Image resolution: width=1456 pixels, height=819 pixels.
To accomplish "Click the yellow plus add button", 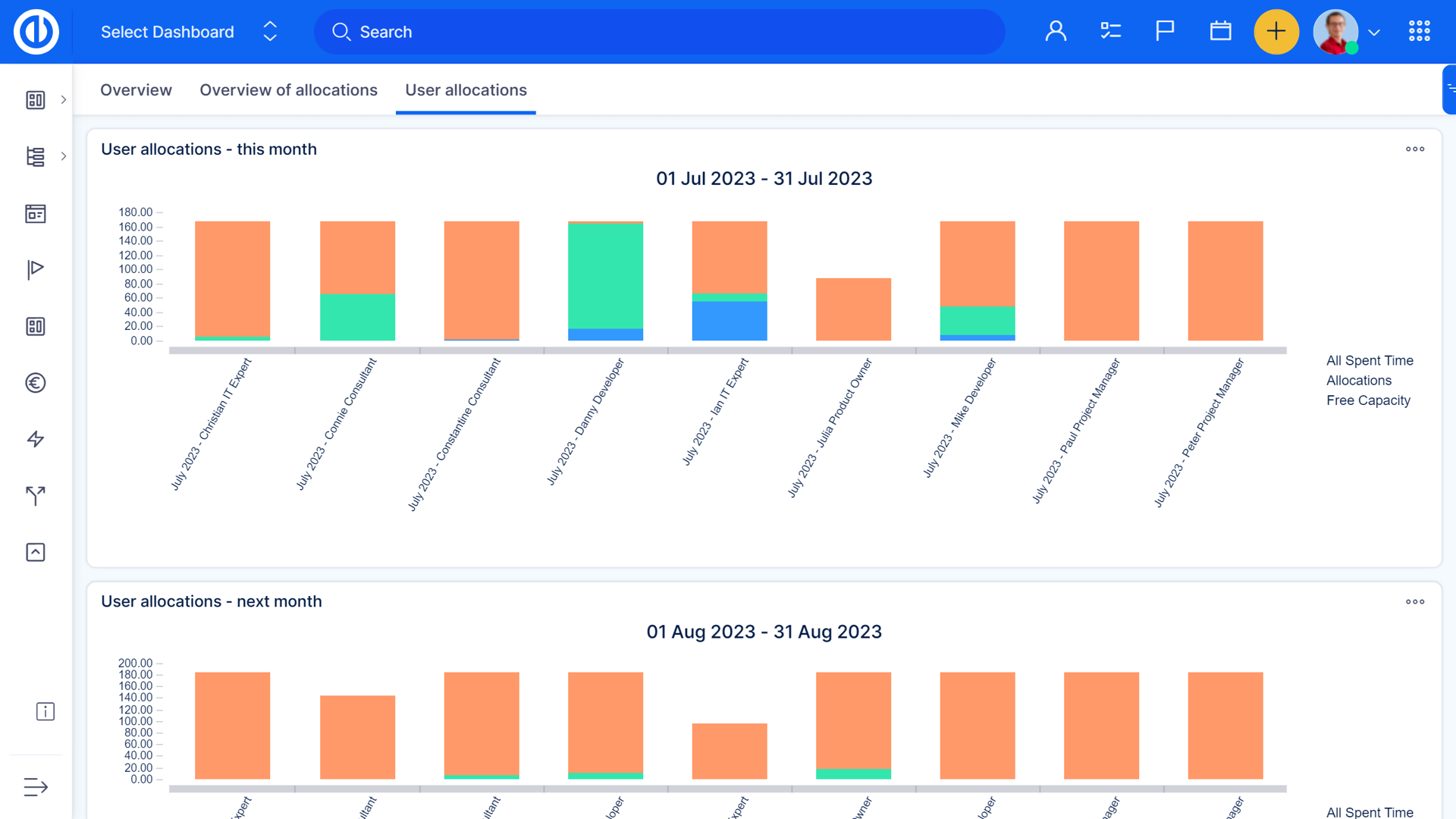I will 1276,32.
